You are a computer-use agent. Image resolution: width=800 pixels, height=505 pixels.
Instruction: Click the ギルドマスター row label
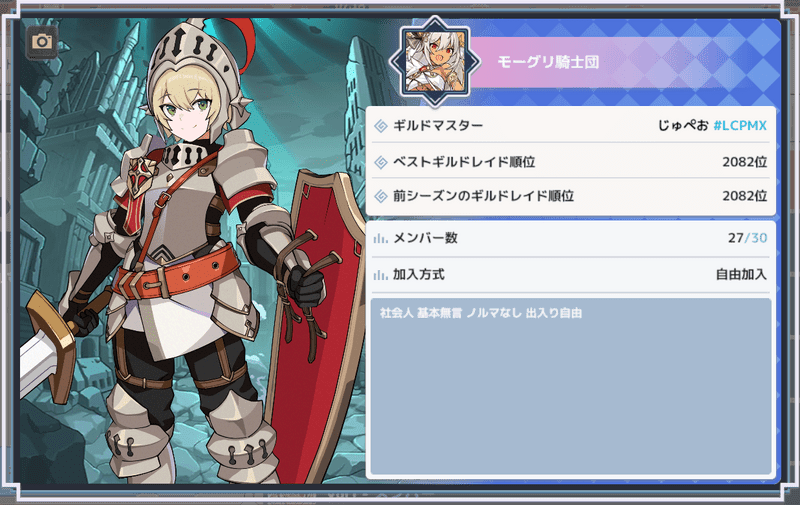438,125
